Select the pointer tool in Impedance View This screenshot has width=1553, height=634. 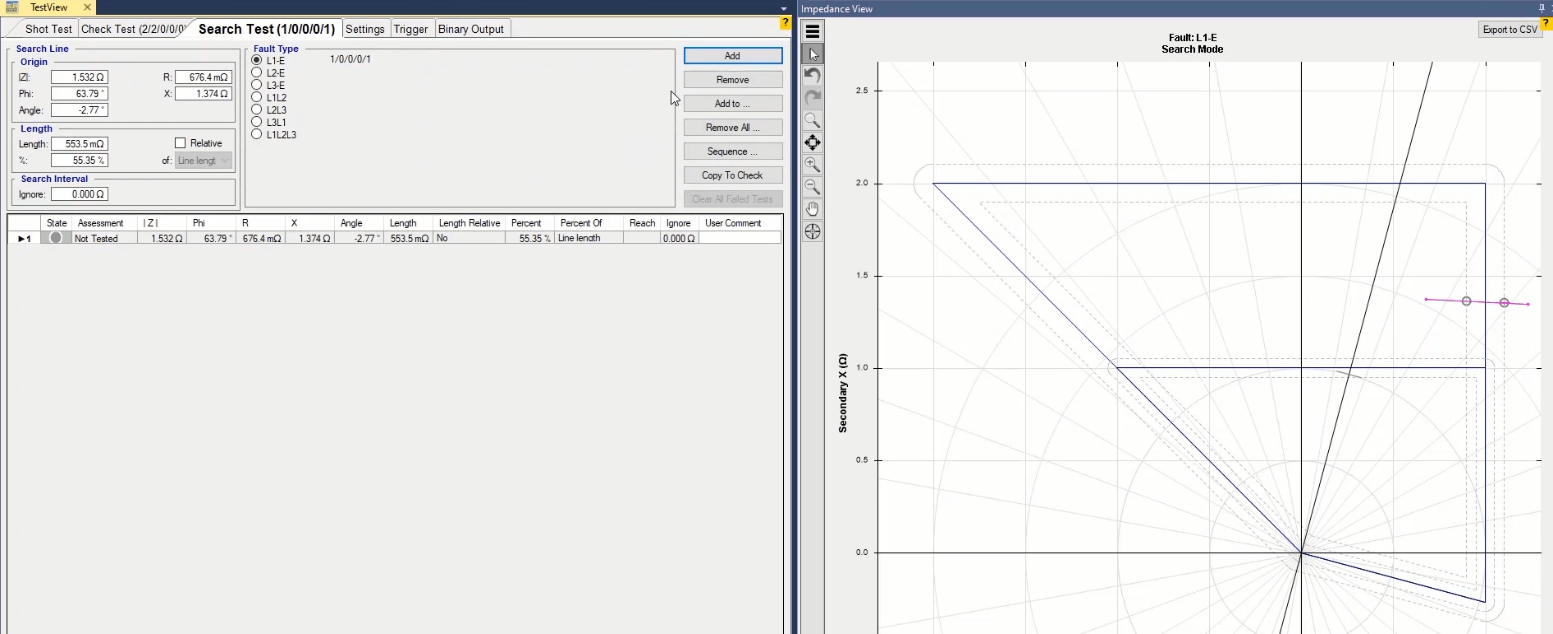click(812, 54)
